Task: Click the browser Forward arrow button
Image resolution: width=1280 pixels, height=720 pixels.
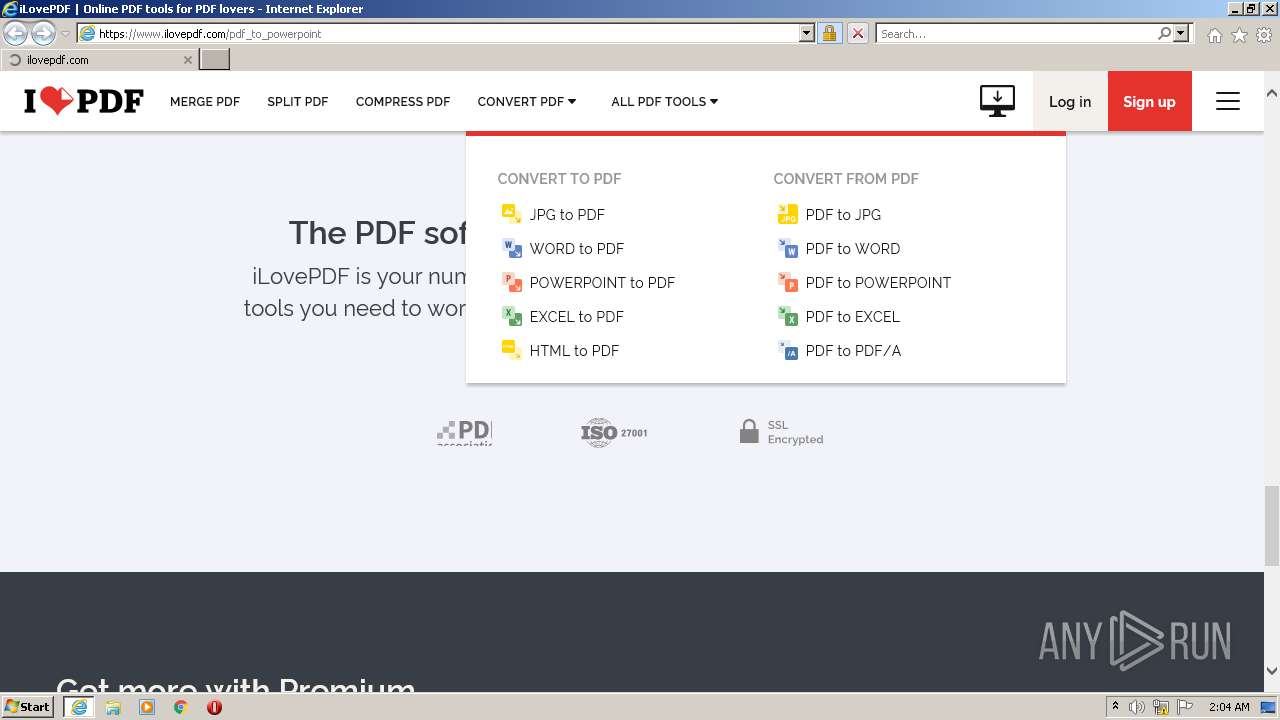Action: [43, 33]
